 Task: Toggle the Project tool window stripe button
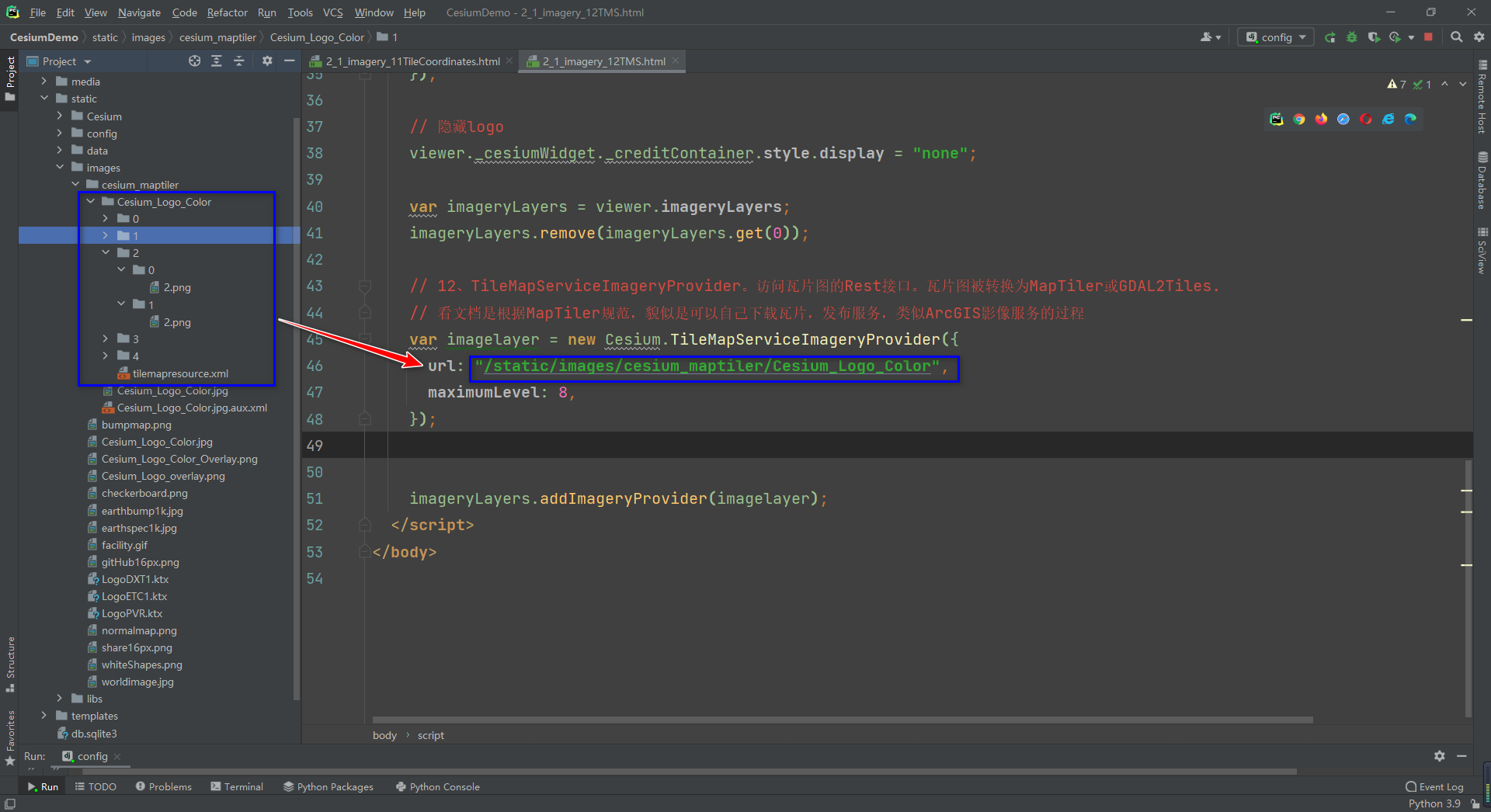pos(10,78)
